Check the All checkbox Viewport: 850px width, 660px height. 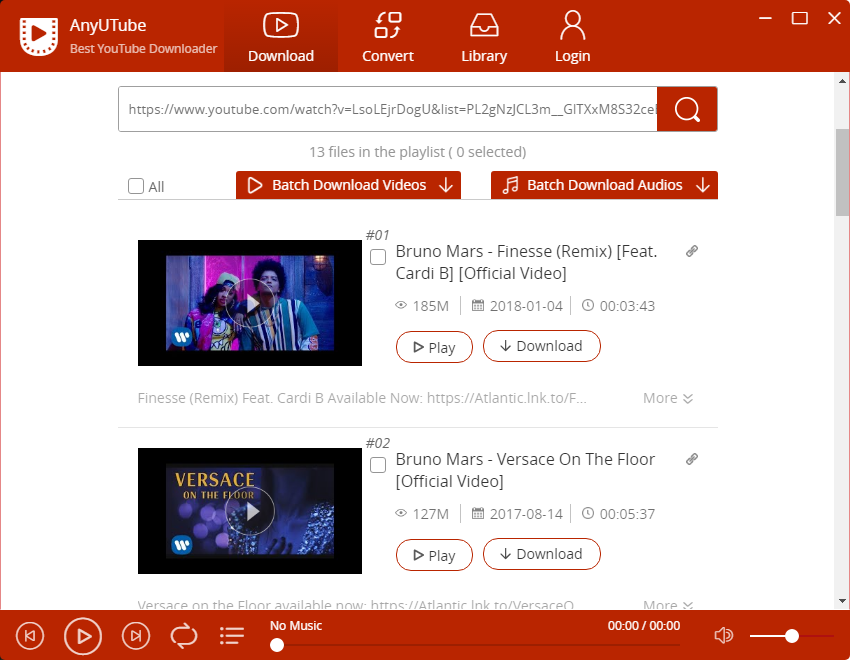(136, 186)
